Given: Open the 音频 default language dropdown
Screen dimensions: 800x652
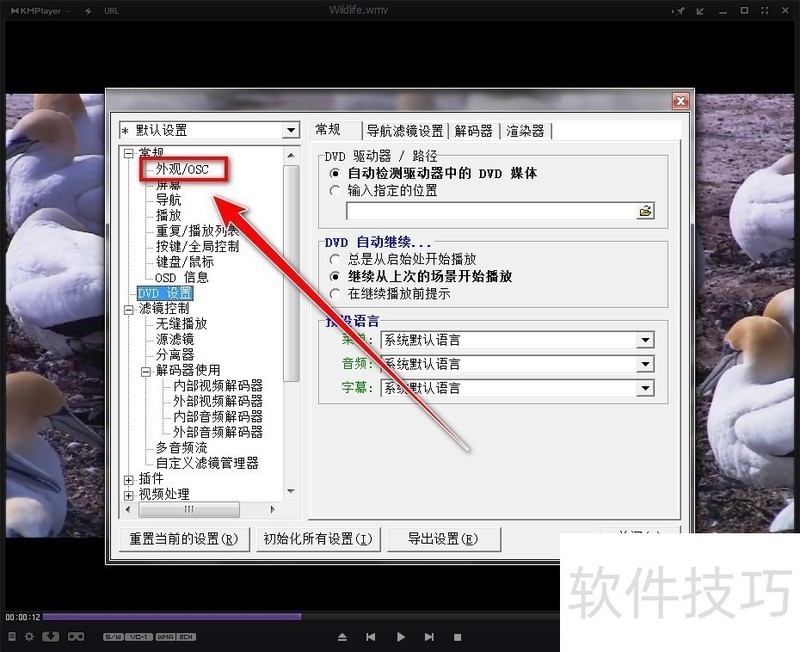Looking at the screenshot, I should pos(647,362).
